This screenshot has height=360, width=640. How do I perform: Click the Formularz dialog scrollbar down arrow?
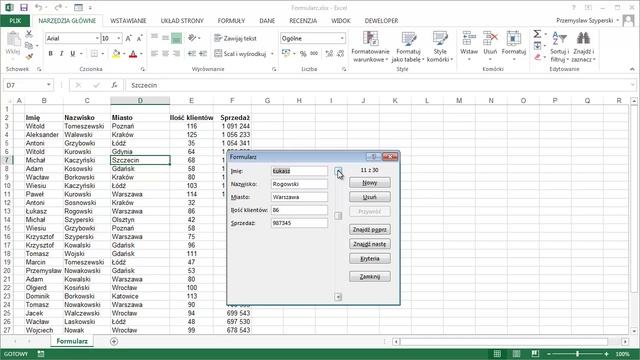point(338,297)
